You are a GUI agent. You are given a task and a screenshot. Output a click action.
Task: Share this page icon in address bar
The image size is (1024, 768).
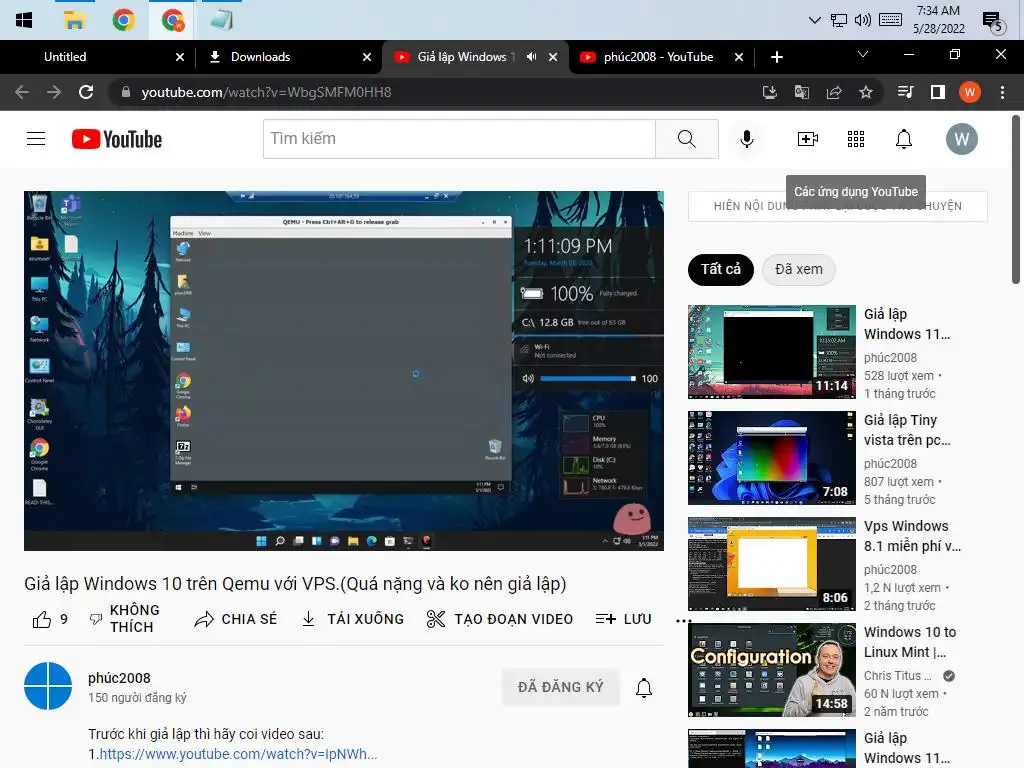834,92
